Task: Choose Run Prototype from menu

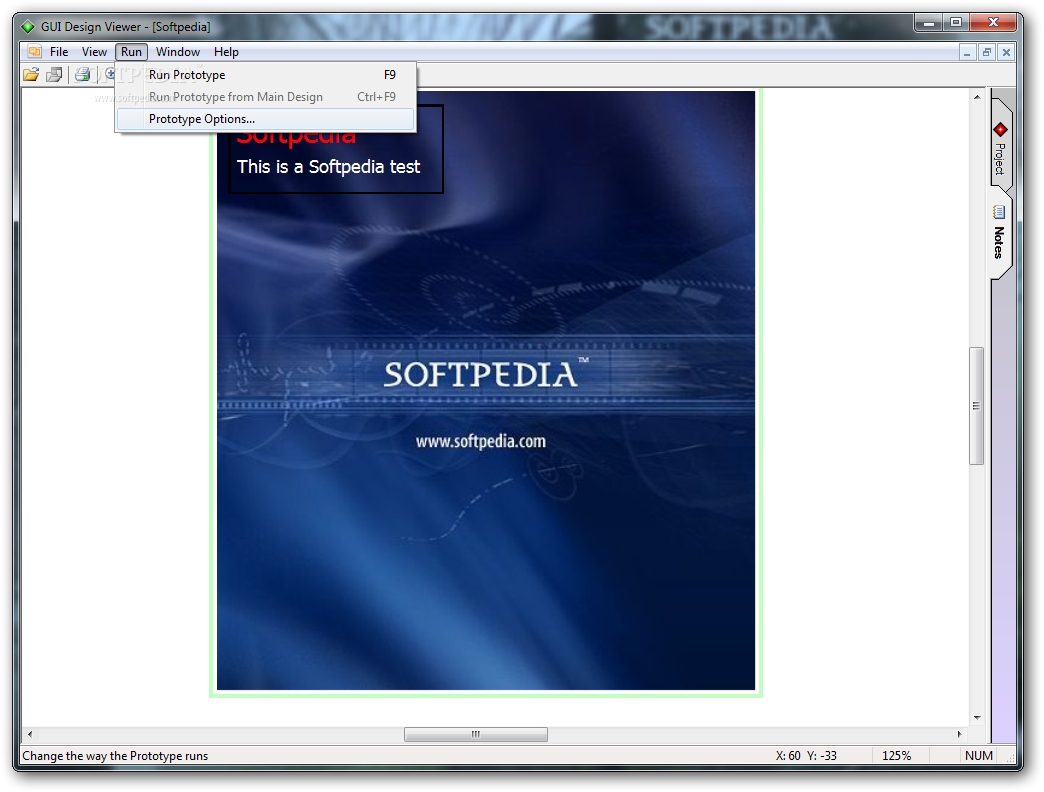Action: (x=266, y=75)
